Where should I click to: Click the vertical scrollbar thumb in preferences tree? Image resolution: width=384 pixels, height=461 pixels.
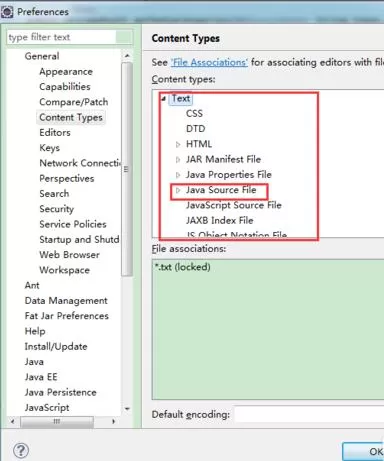[x=127, y=169]
